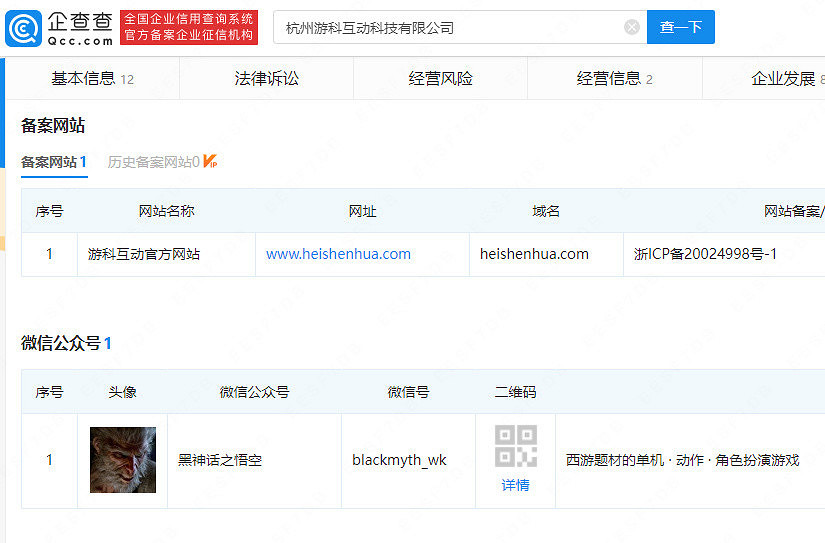Screen dimensions: 825x543
Task: Open the 基本信息 tab
Action: click(92, 78)
